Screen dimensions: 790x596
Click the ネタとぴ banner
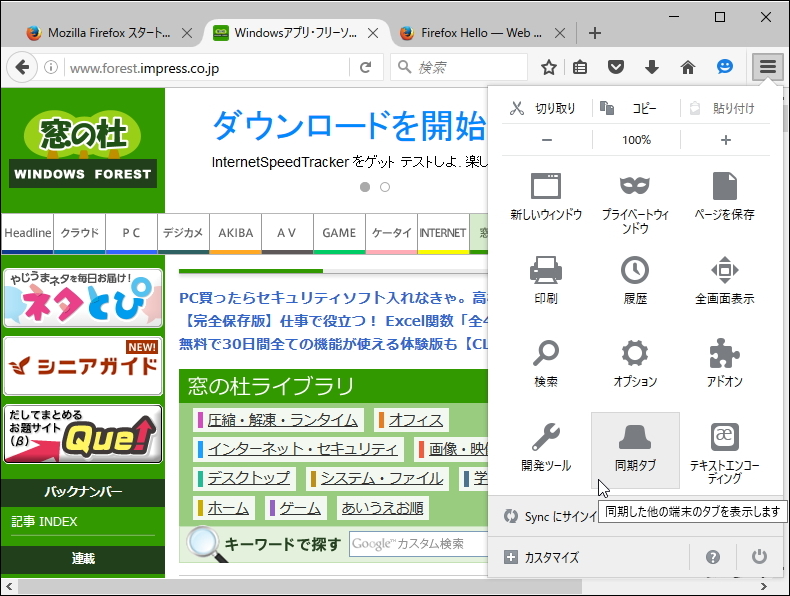coord(83,298)
